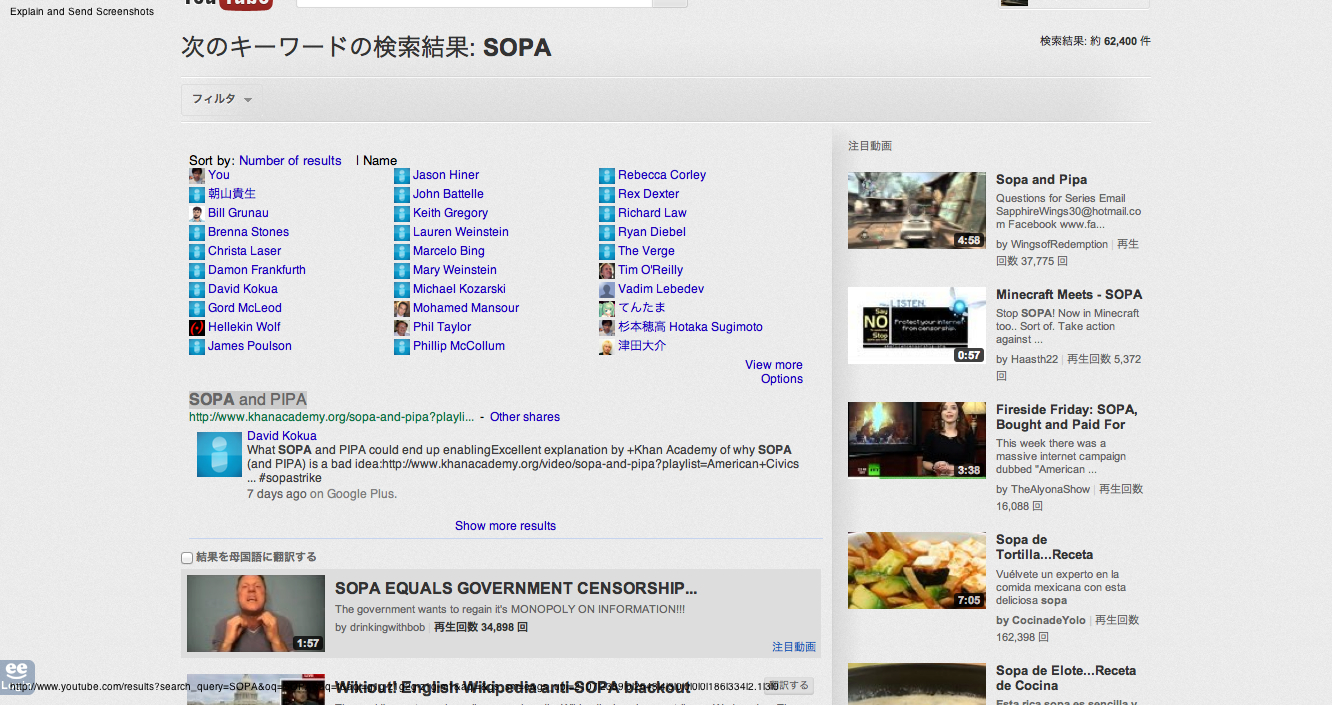
Task: Click the blue 注目動画 link on the first result
Action: [794, 647]
